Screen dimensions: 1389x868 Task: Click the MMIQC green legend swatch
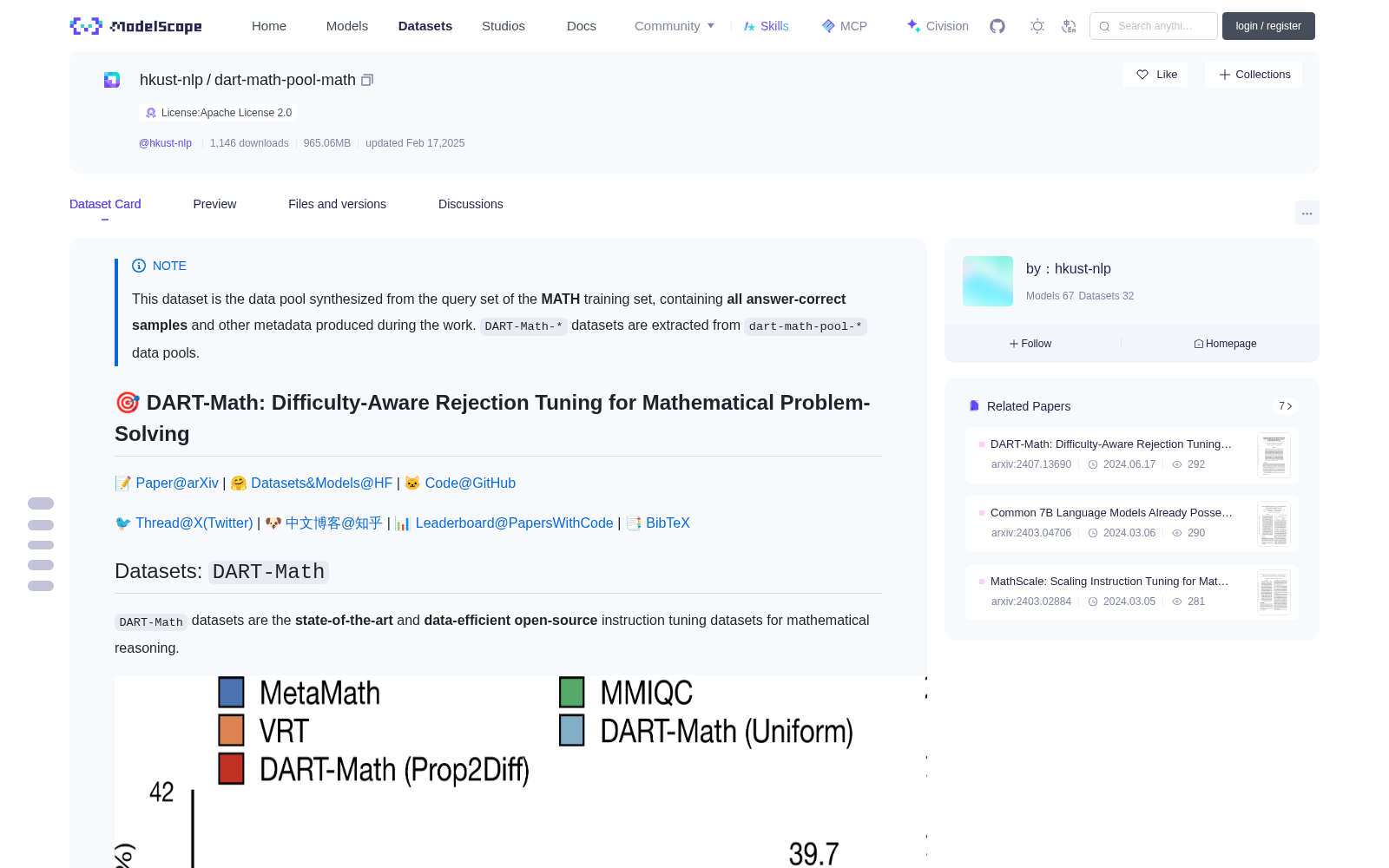point(571,693)
